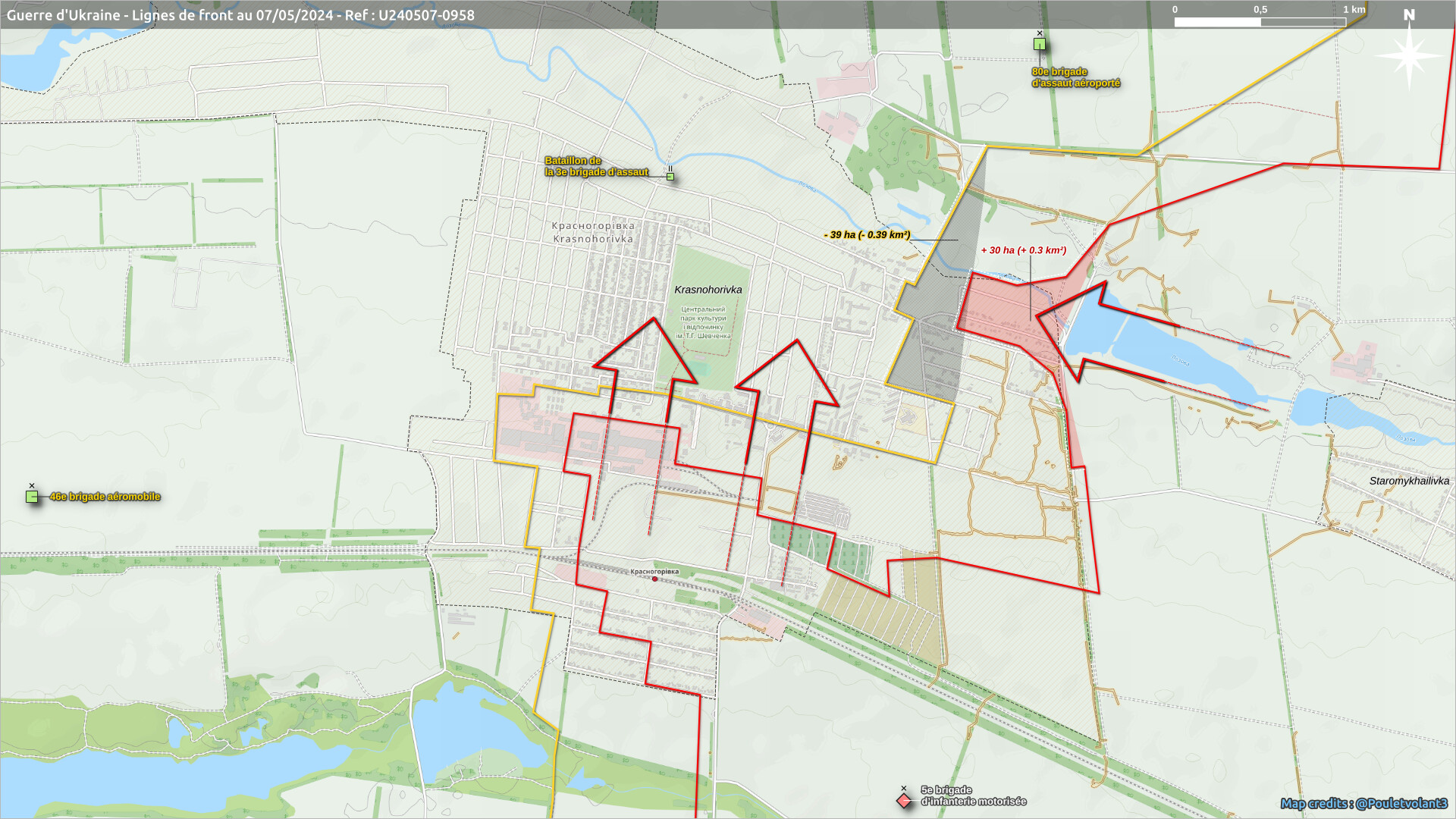Click the '+ 30 ha' area label

pos(1023,250)
